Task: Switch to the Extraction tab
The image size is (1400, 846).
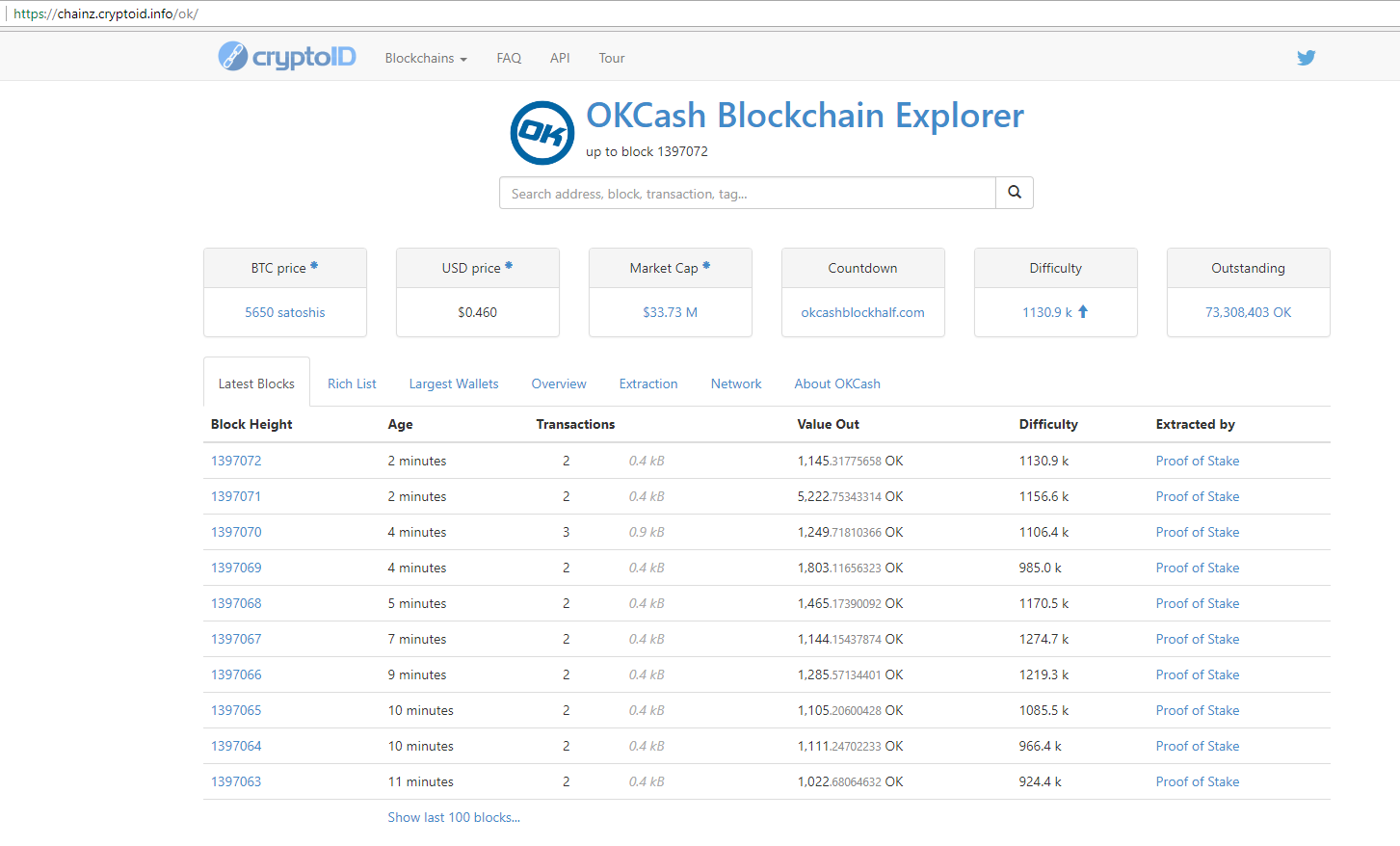Action: tap(648, 383)
